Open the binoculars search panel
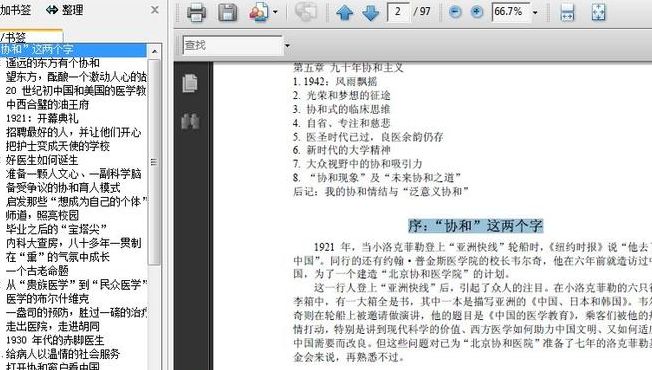652x370 pixels. click(x=190, y=121)
